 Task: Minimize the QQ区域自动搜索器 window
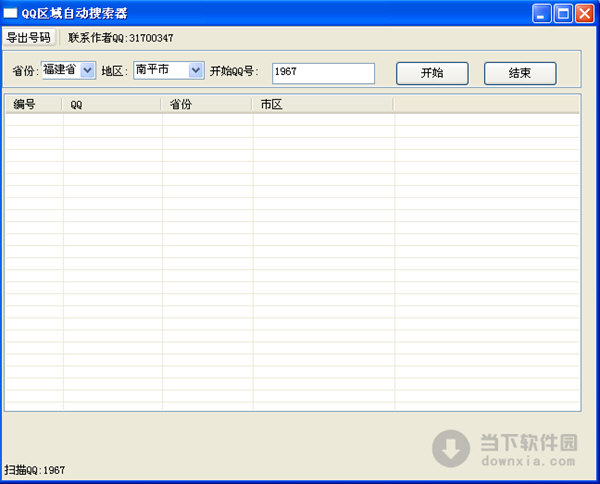coord(541,13)
